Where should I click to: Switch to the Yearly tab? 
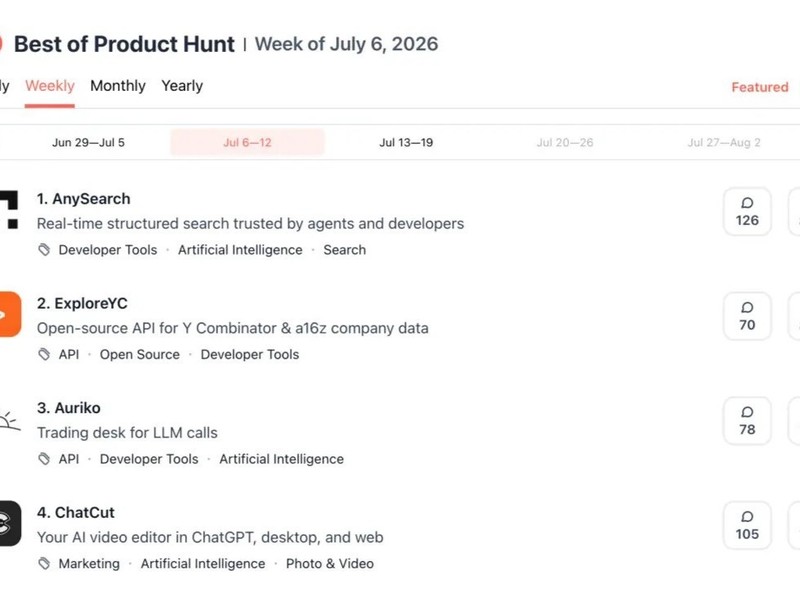[182, 86]
